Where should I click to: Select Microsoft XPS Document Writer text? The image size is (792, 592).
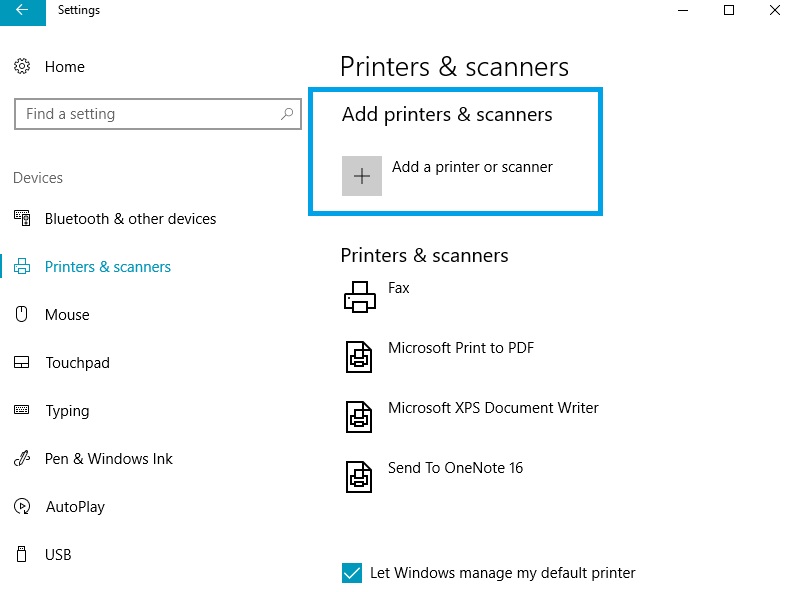(x=493, y=408)
